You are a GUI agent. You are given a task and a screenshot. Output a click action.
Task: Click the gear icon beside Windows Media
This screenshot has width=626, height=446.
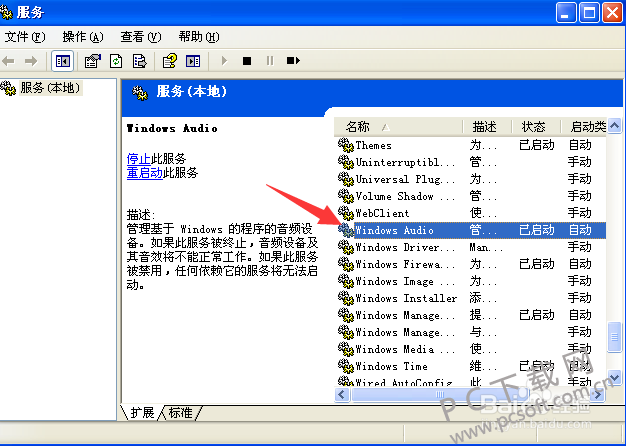pos(346,349)
